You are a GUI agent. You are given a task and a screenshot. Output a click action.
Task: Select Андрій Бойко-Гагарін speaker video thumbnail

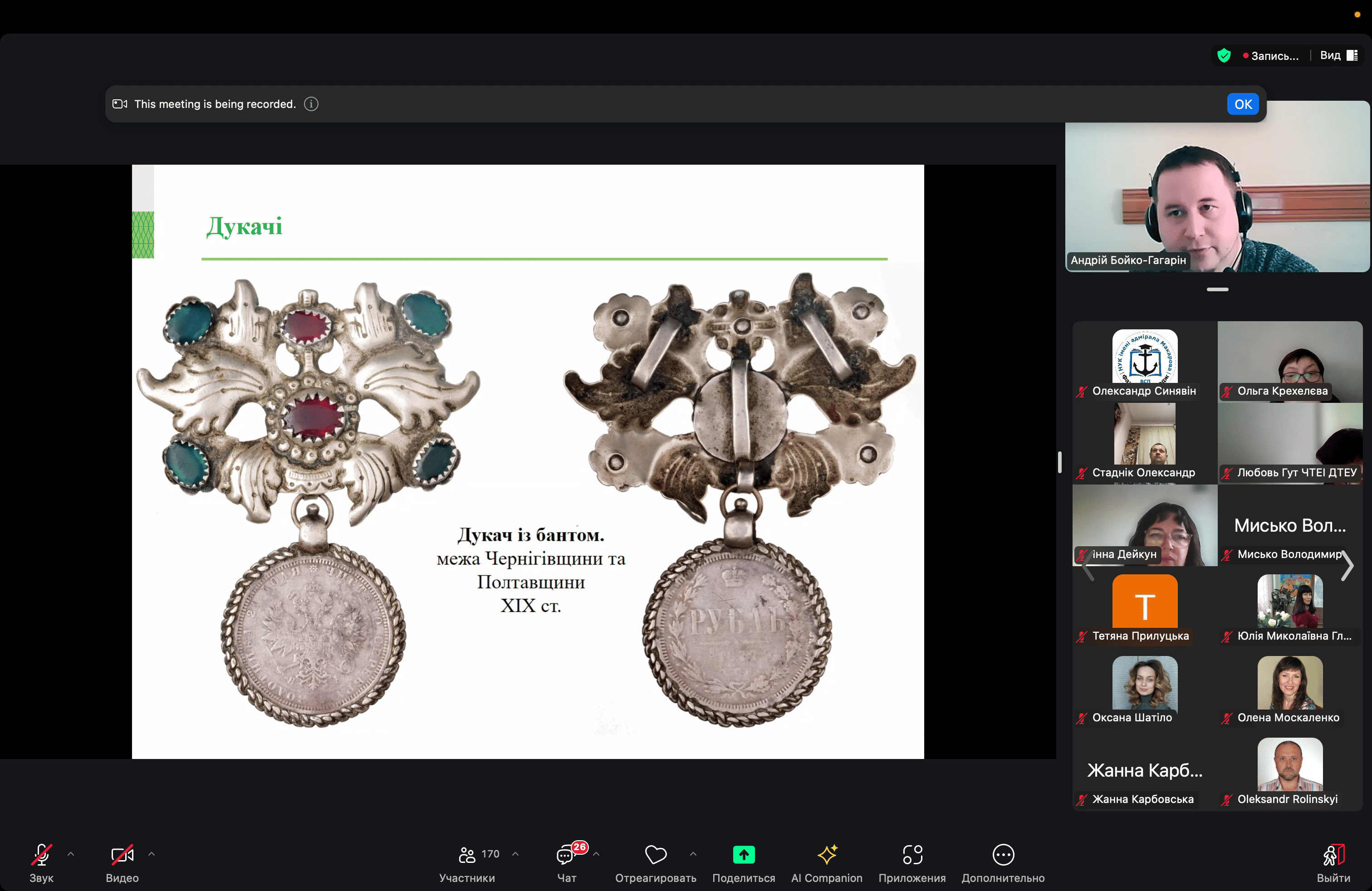[1217, 187]
